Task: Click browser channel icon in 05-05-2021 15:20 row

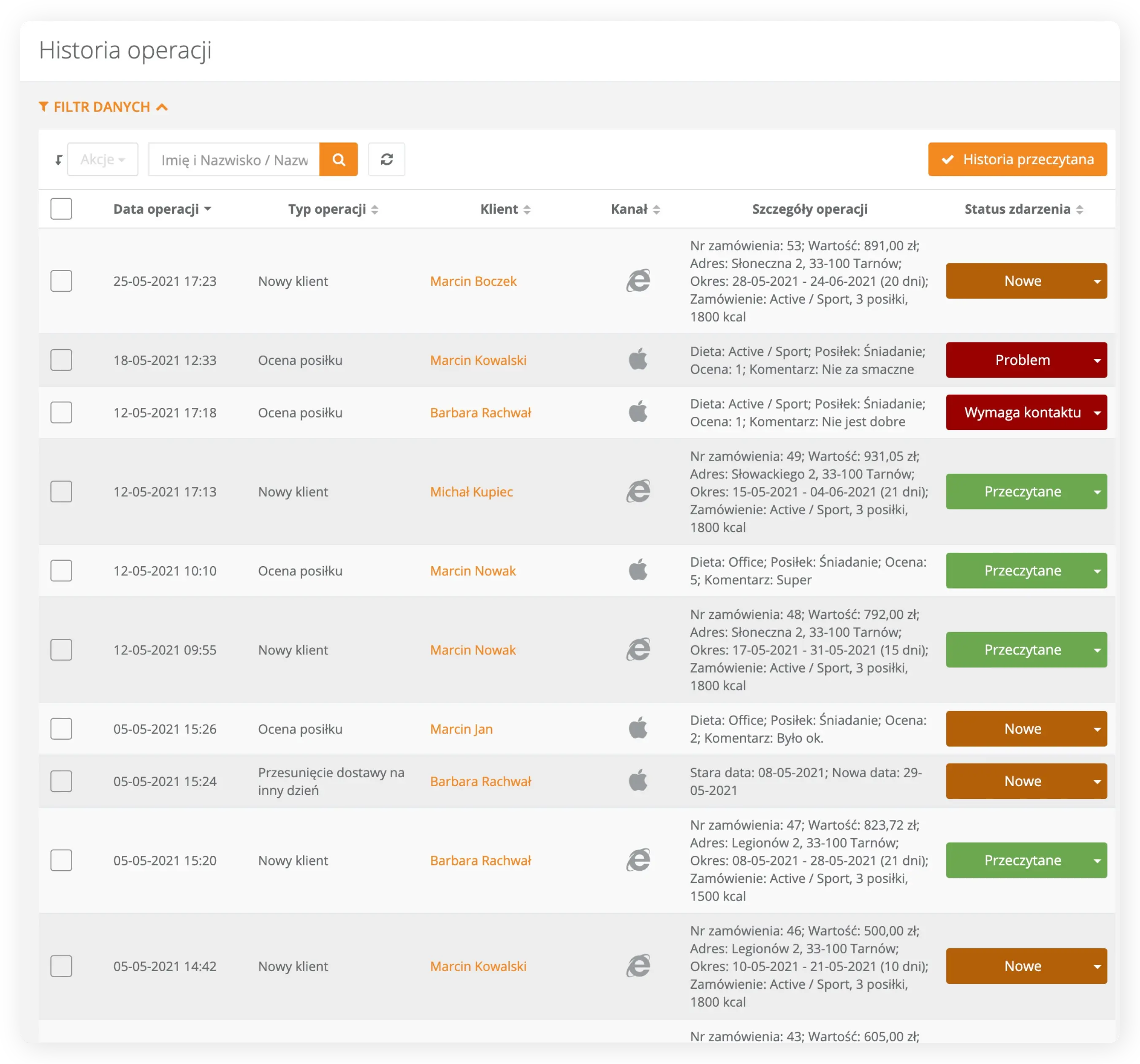Action: click(x=638, y=860)
